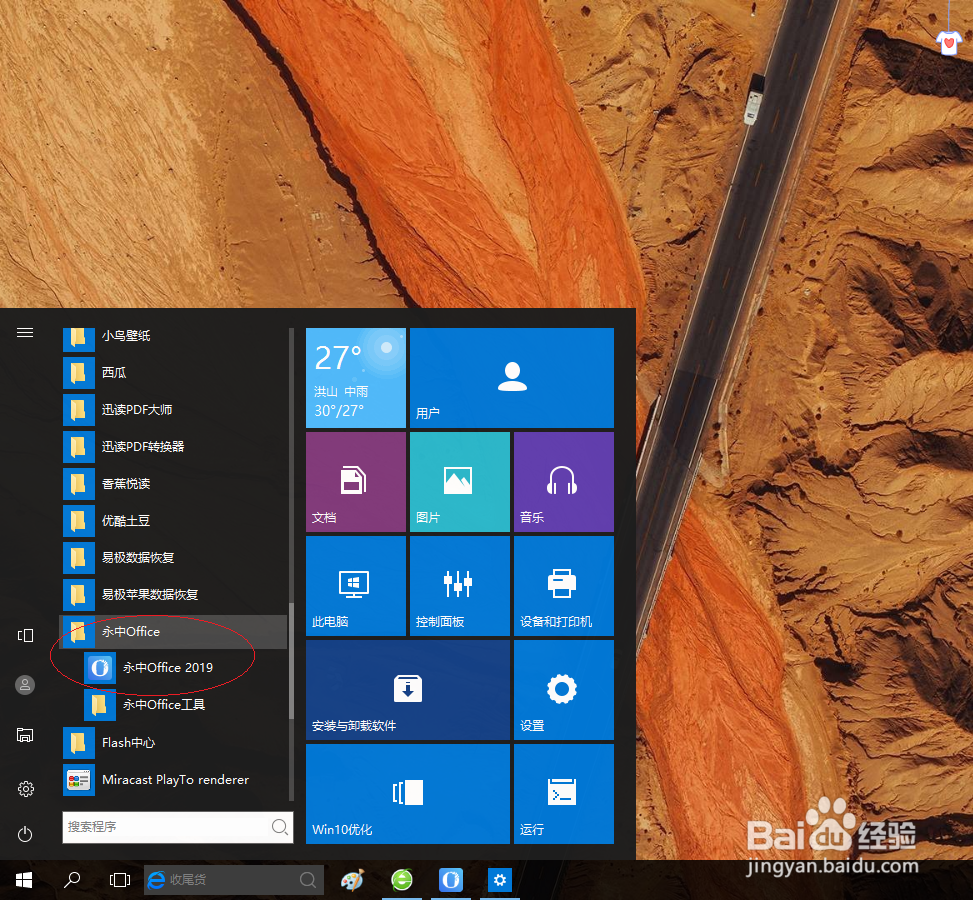Click the sidebar panel toggle icon
The width and height of the screenshot is (973, 900).
click(x=25, y=635)
